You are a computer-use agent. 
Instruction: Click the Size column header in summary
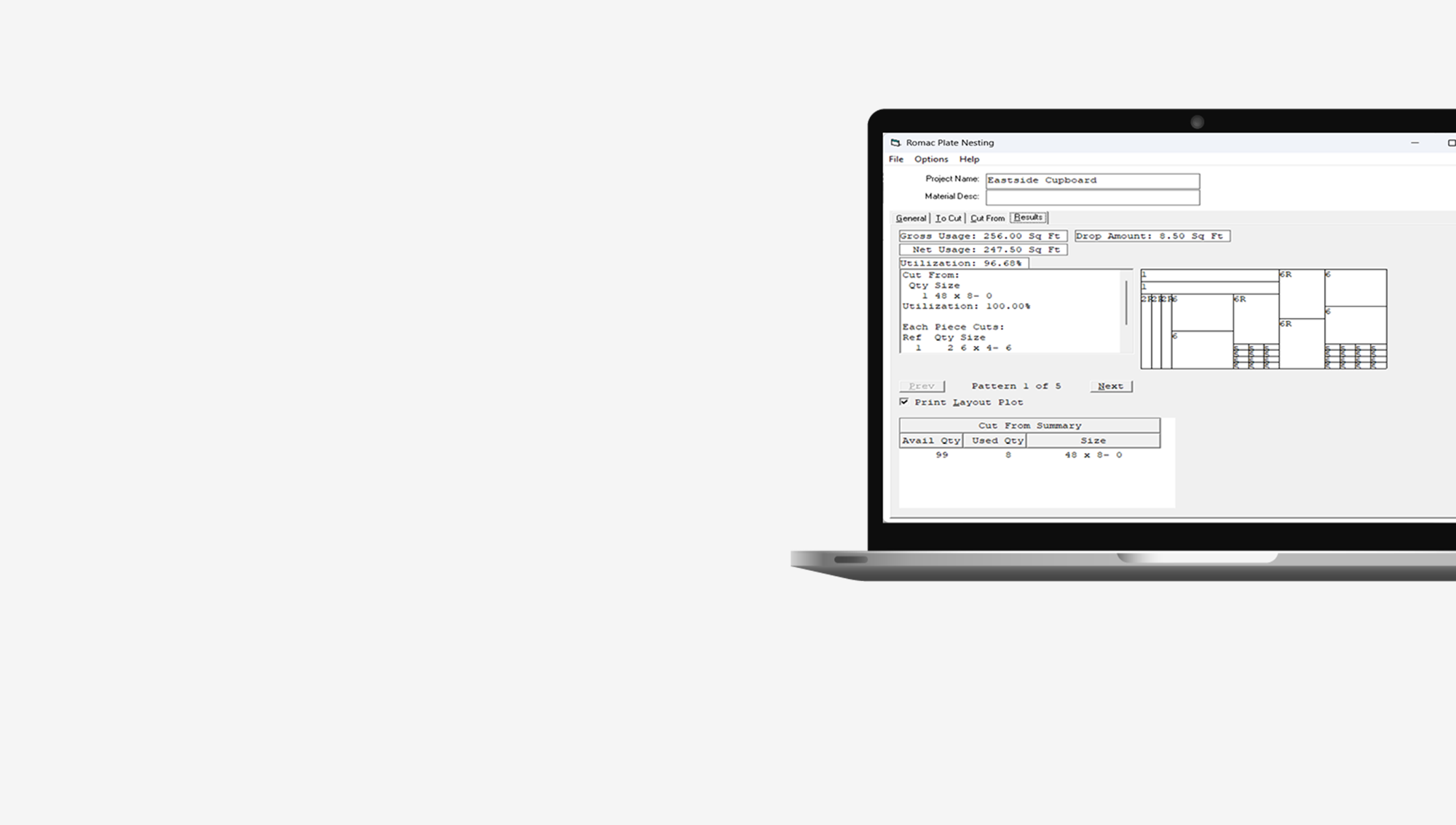[1093, 441]
